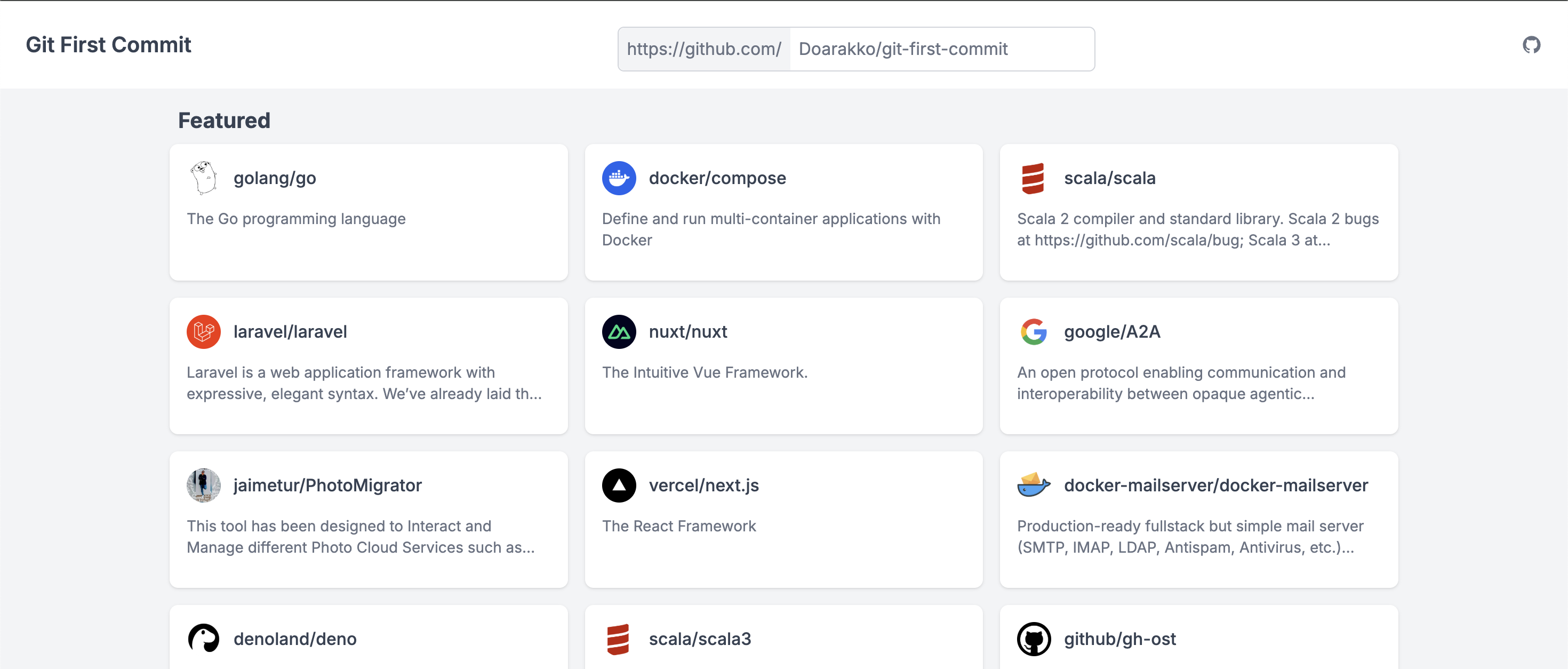The width and height of the screenshot is (1568, 669).
Task: Click the Docker whale icon on docker/compose
Action: pos(619,178)
